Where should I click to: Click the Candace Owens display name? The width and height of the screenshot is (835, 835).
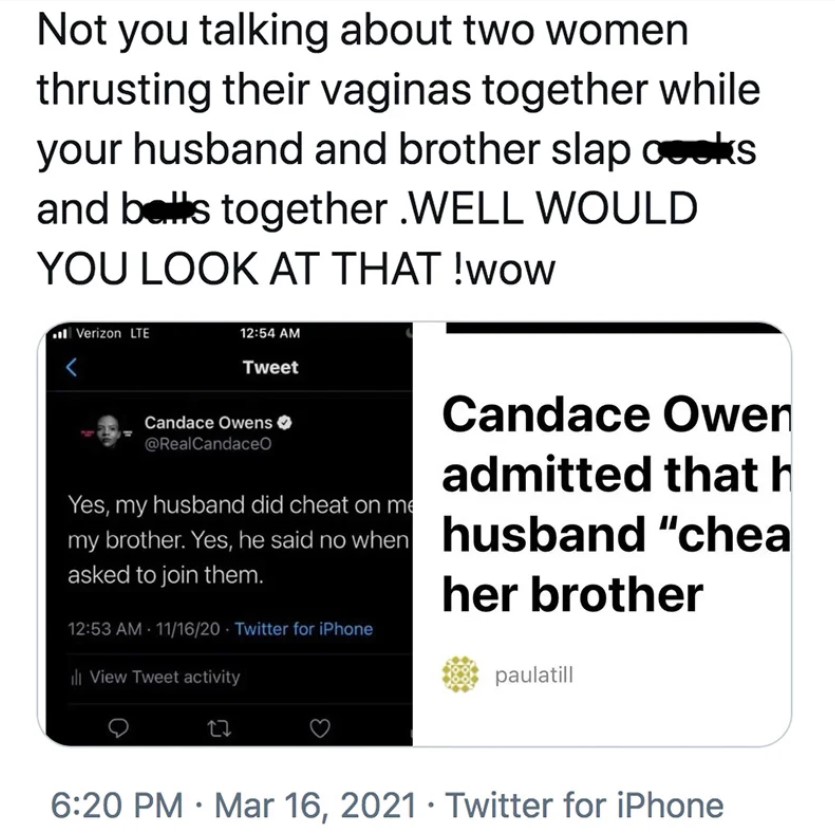pyautogui.click(x=208, y=423)
